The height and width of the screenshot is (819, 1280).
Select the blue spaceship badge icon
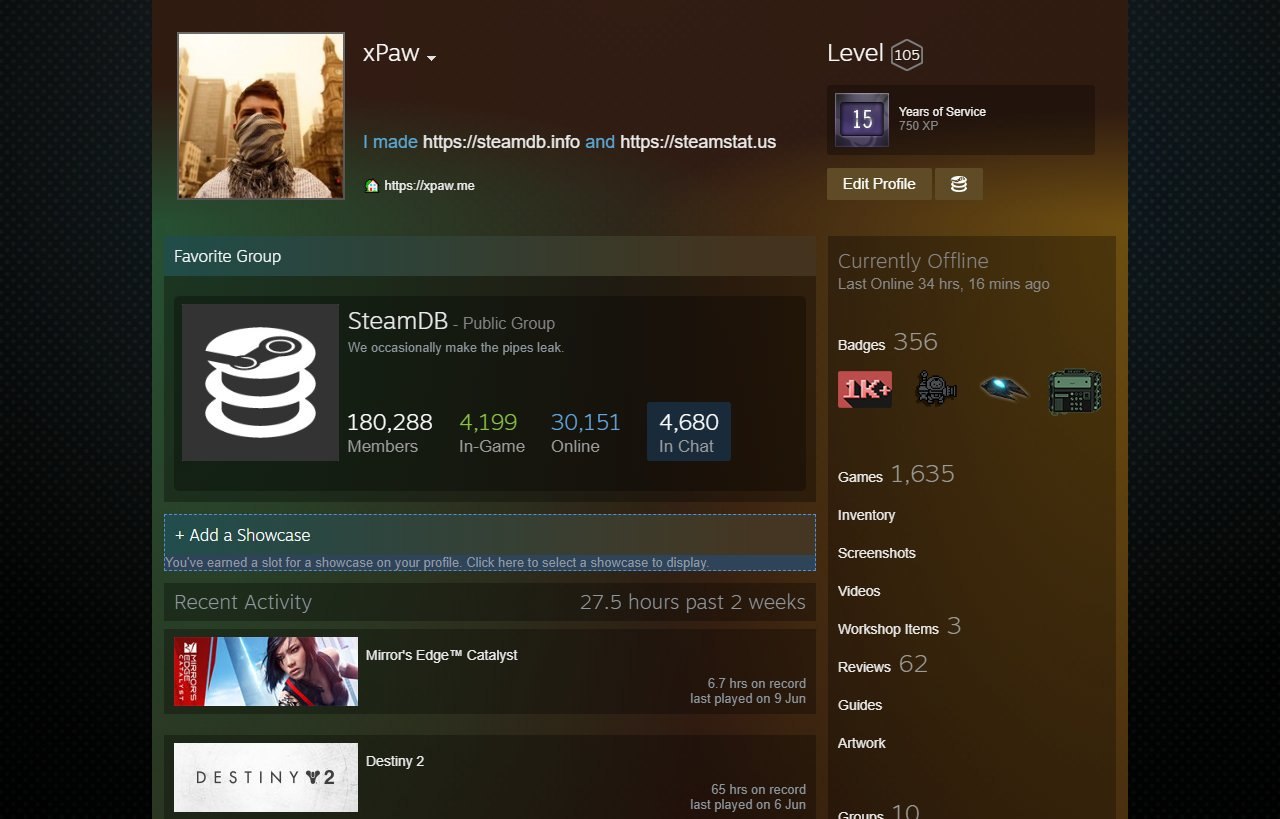tap(1004, 389)
